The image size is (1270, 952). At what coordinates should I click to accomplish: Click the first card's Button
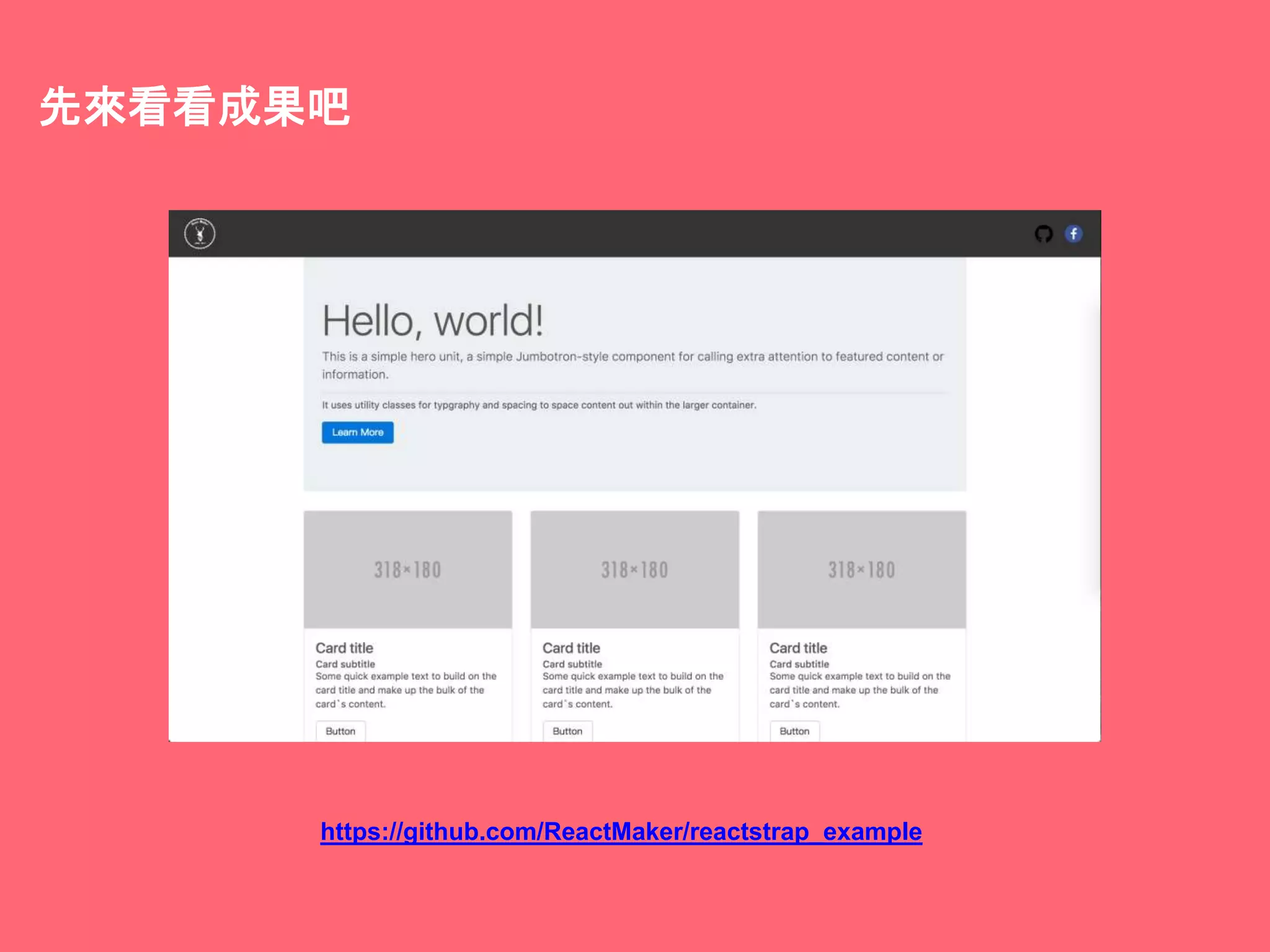(340, 731)
